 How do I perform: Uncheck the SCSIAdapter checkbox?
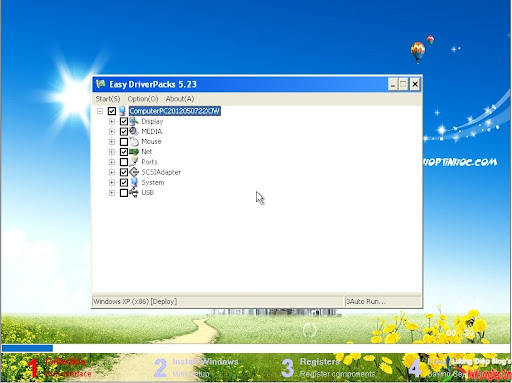tap(124, 172)
